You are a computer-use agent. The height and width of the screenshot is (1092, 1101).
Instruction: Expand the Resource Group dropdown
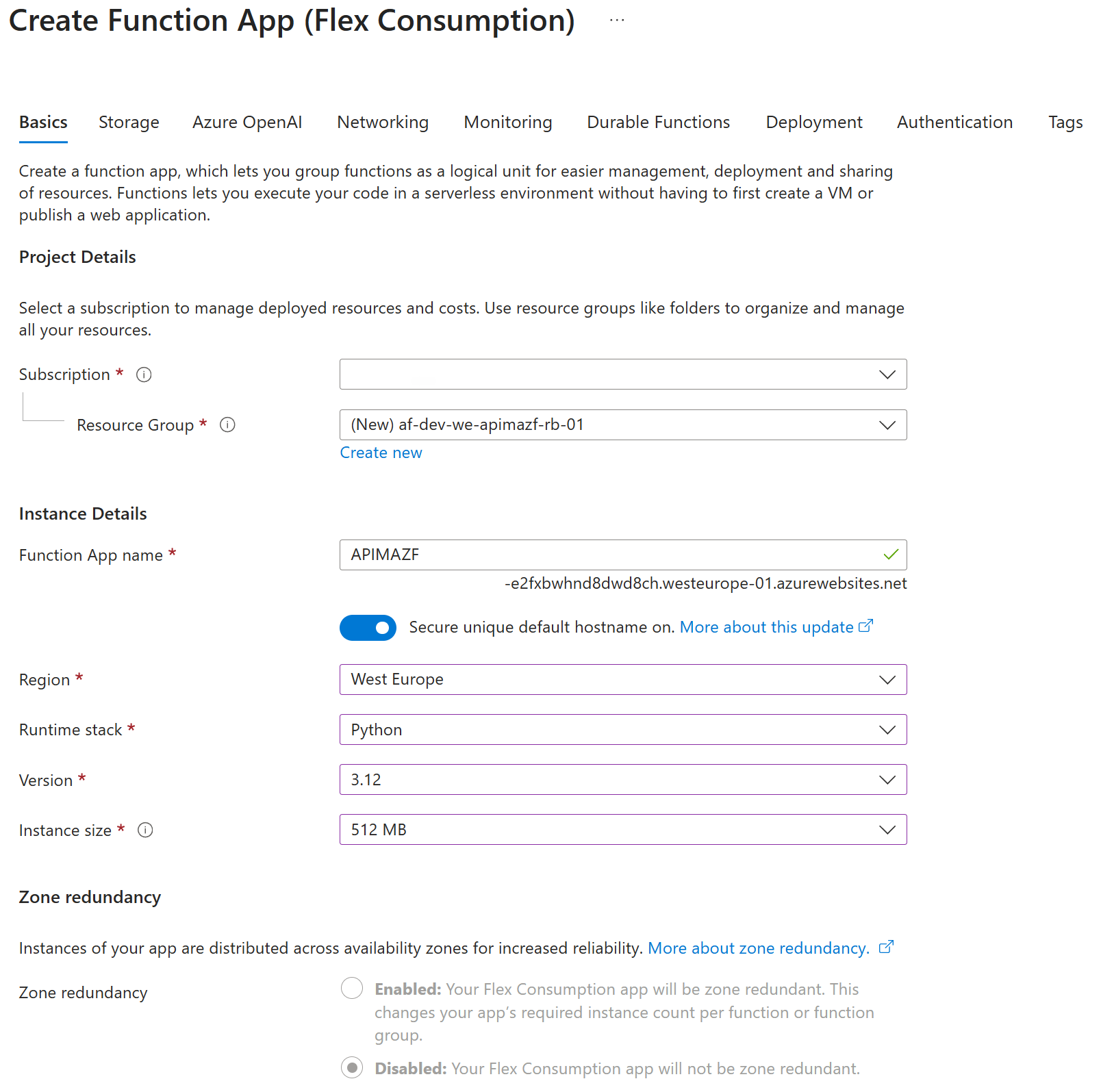tap(622, 425)
